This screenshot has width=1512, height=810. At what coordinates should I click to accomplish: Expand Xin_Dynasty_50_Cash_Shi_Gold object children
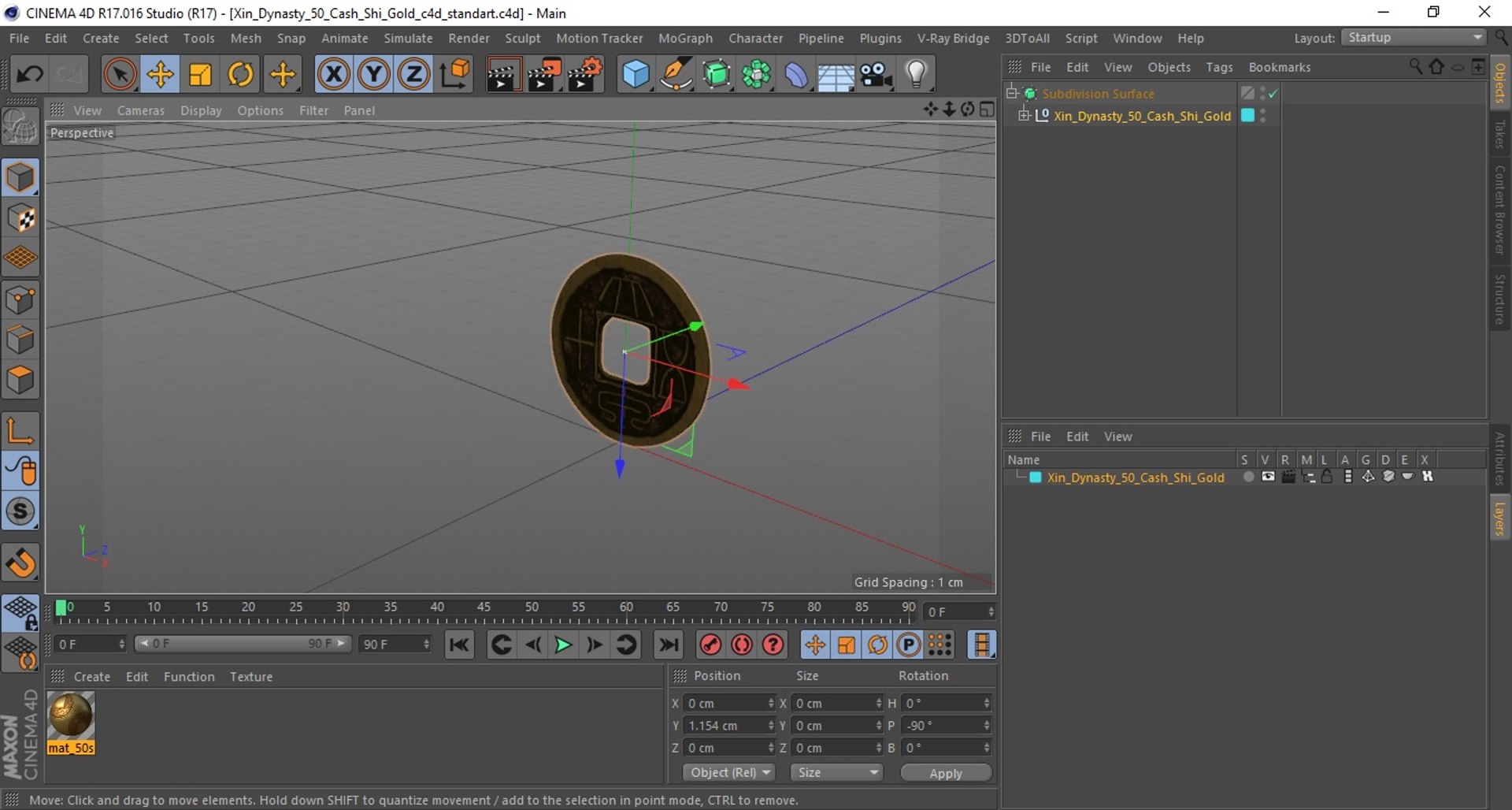click(1024, 115)
